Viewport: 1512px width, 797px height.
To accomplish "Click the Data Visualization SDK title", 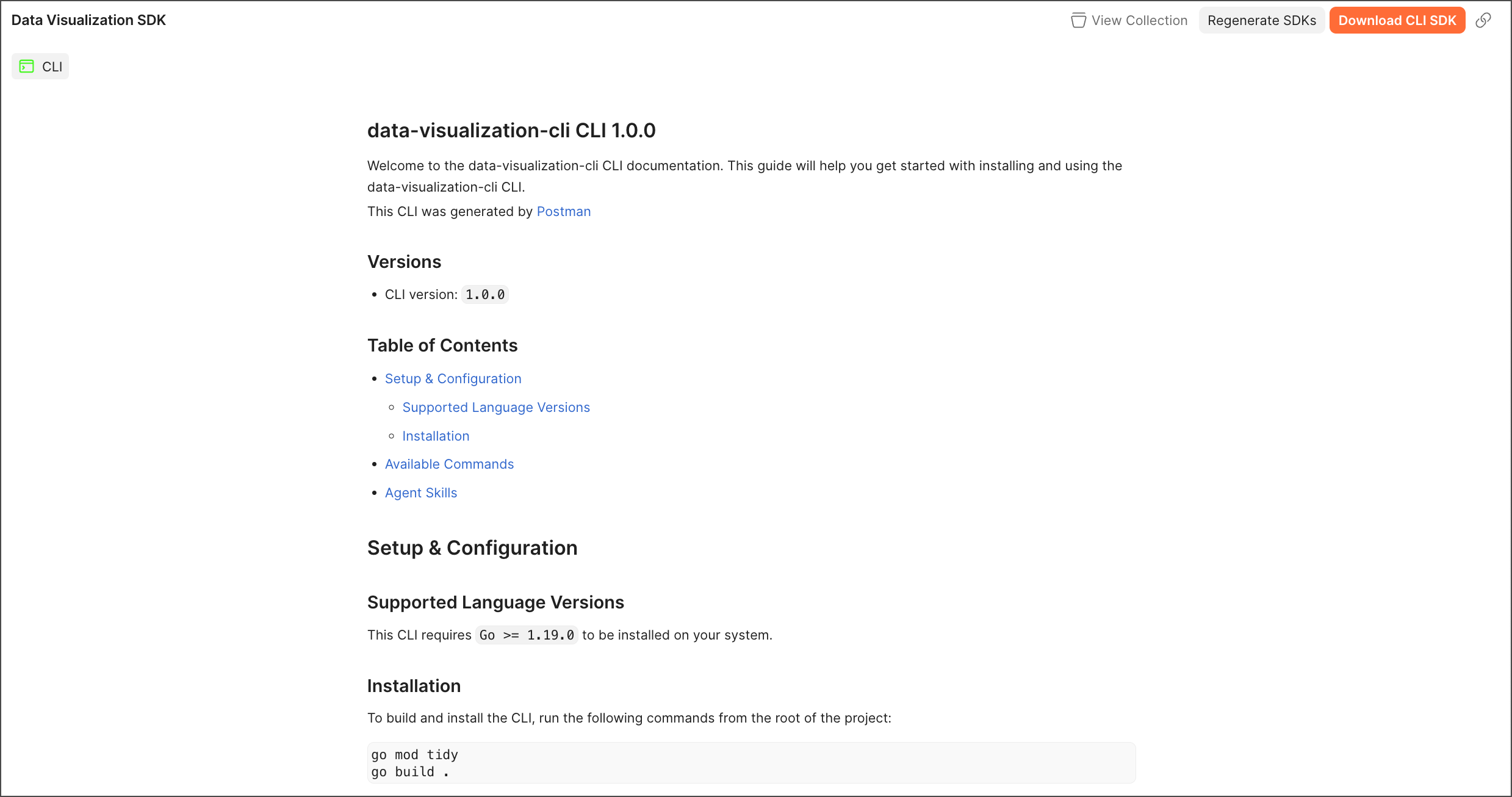I will click(88, 20).
